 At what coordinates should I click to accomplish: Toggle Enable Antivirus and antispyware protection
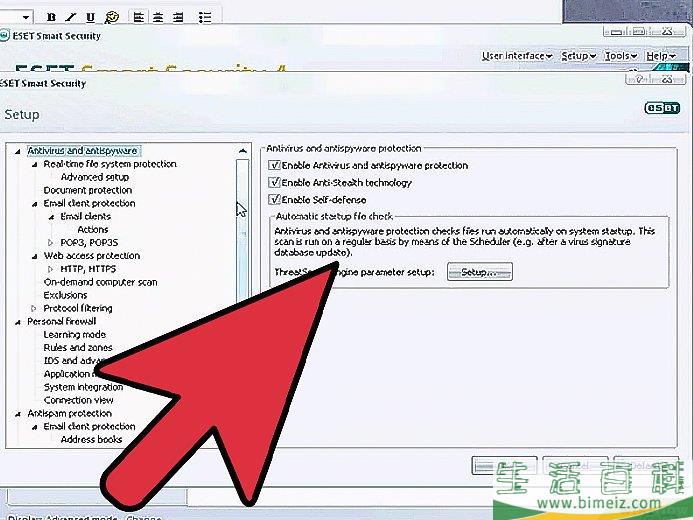coord(274,165)
